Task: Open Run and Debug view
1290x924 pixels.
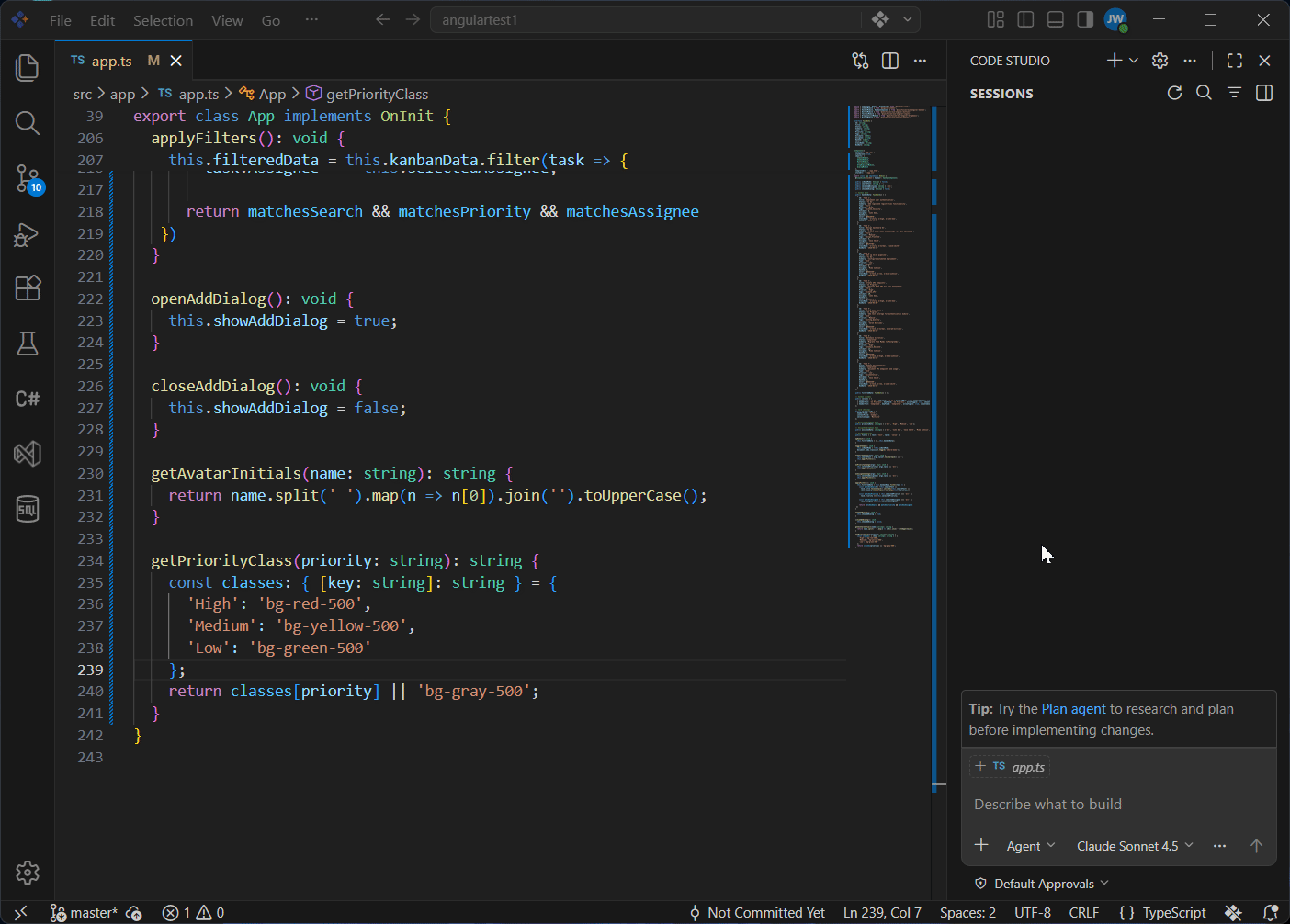Action: [x=28, y=233]
